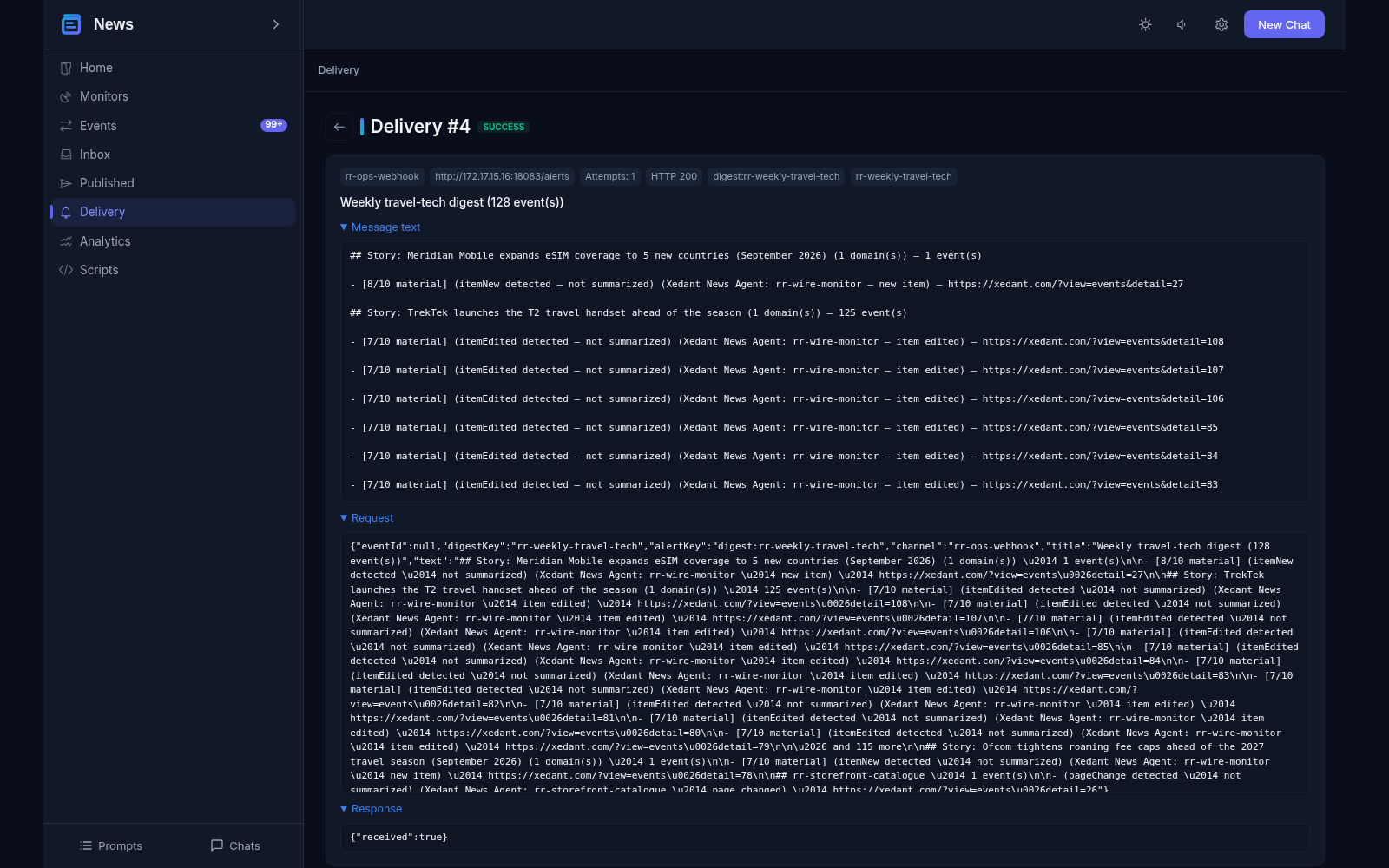Screen dimensions: 1389x868
Task: Click the webhook URL tag
Action: tap(502, 176)
